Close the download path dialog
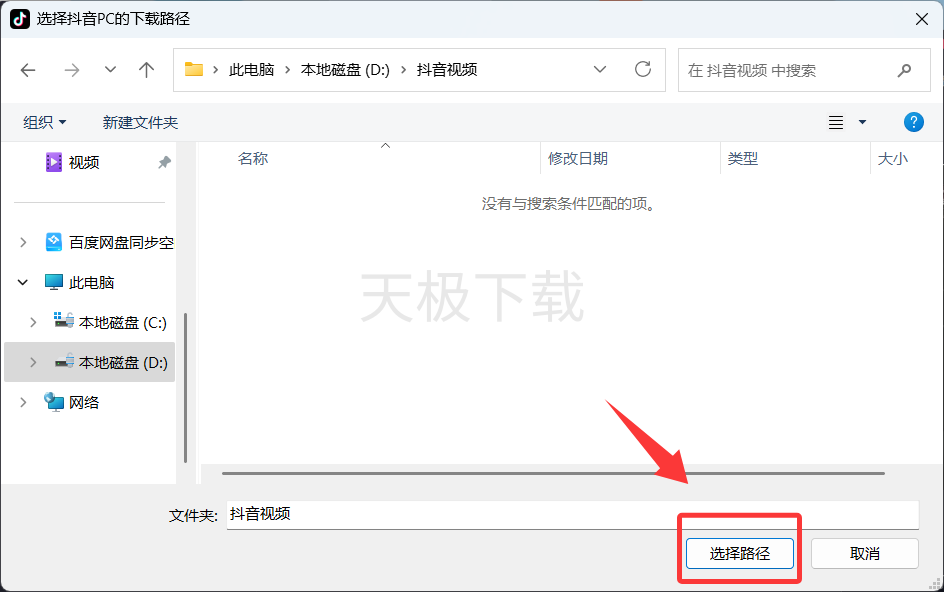944x592 pixels. click(921, 19)
